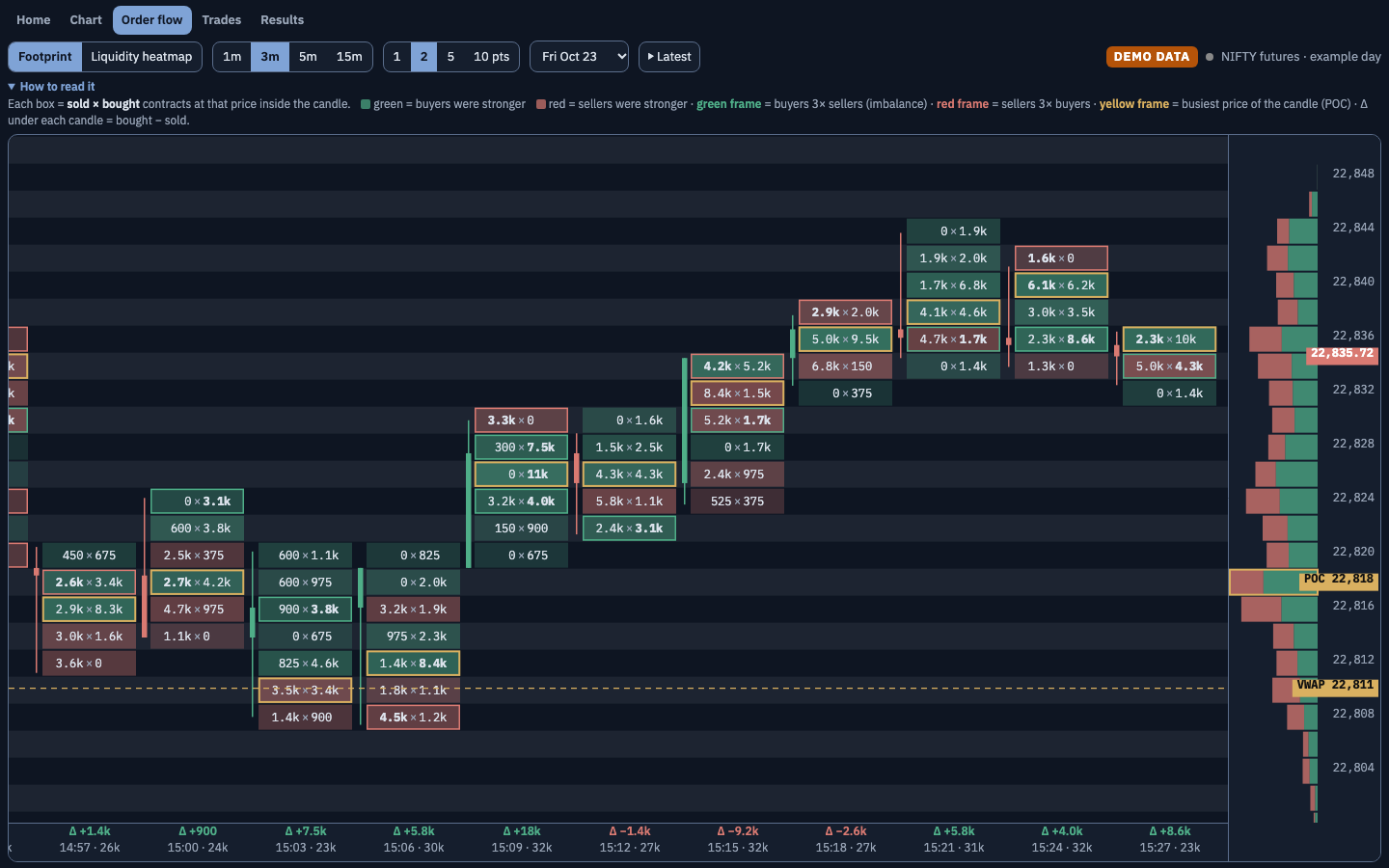Click the Δ −9.2k delta value

coord(737,831)
